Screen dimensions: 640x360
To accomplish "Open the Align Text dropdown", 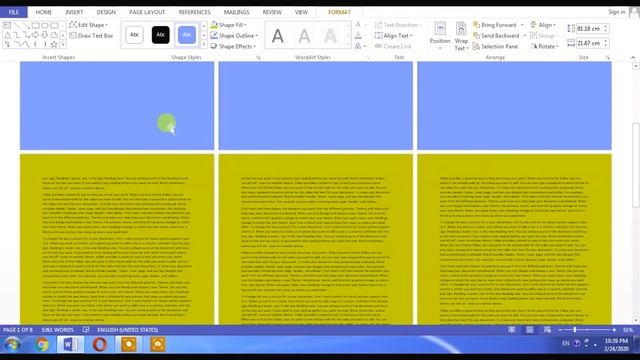I will (394, 36).
